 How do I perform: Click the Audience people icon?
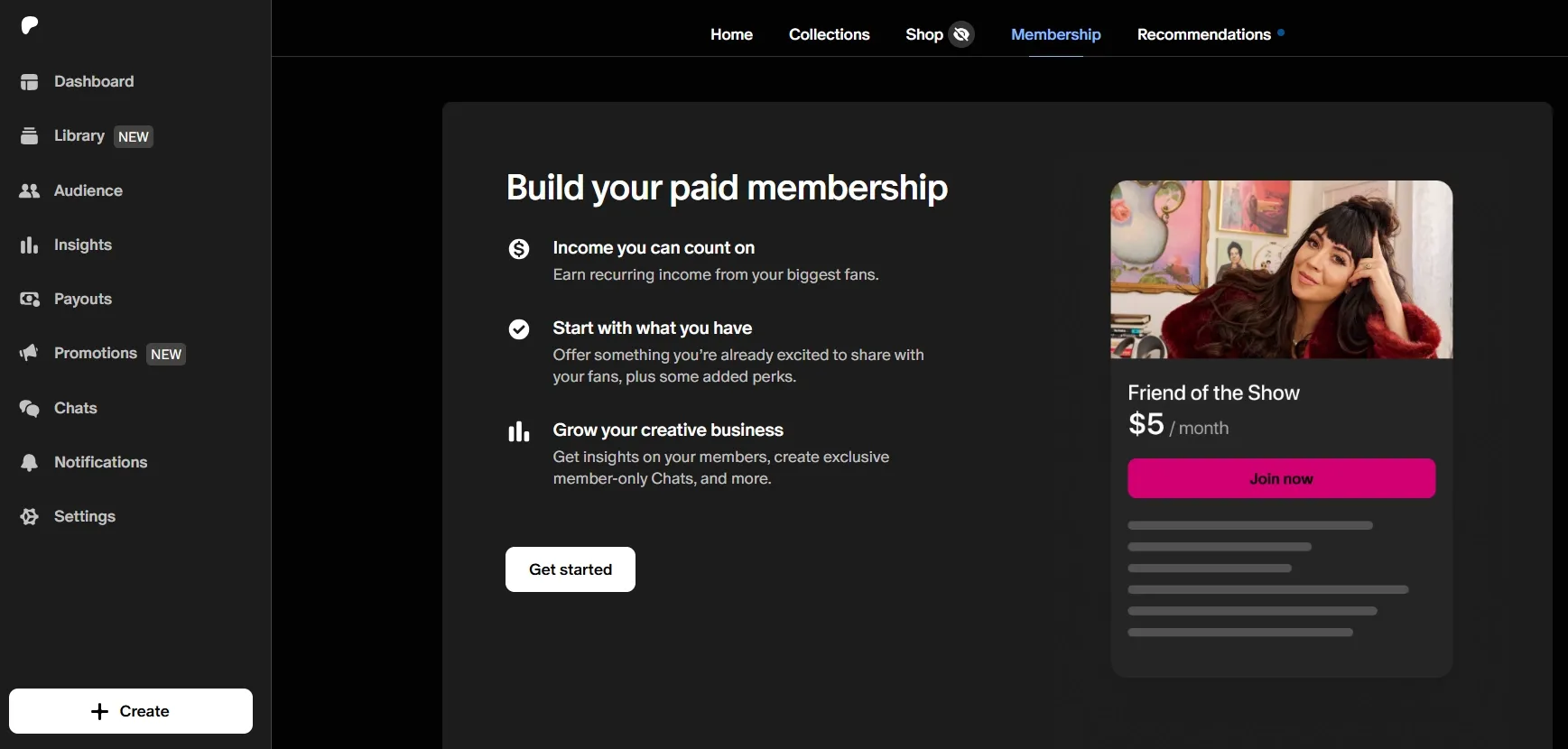30,190
